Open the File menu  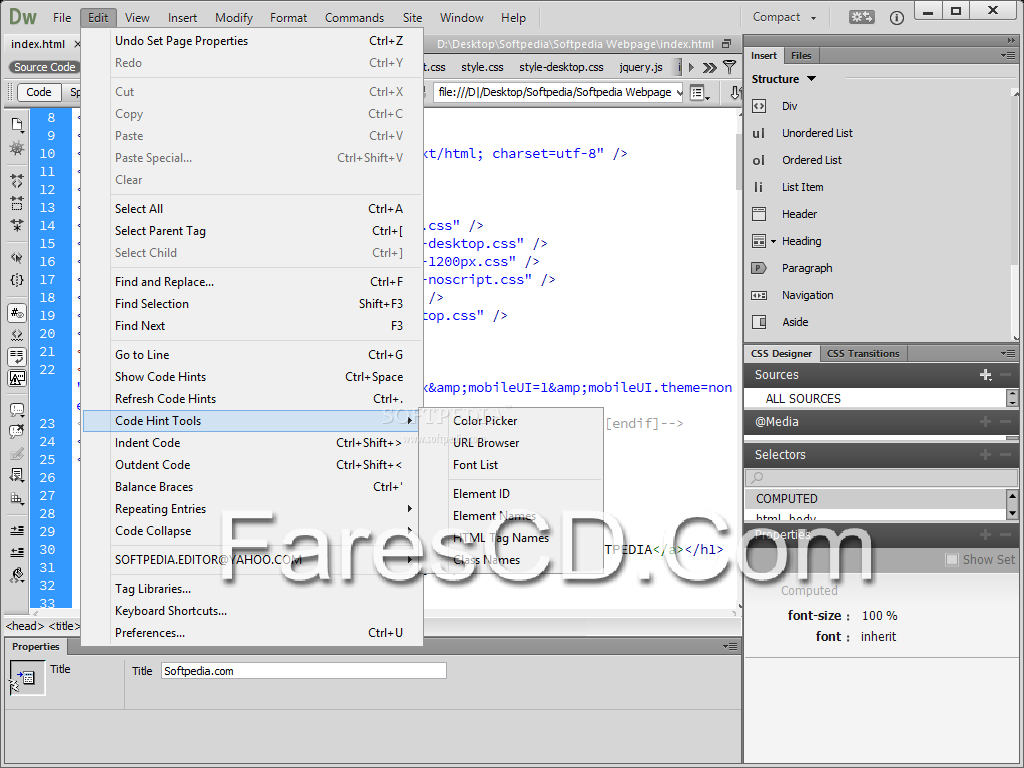62,18
